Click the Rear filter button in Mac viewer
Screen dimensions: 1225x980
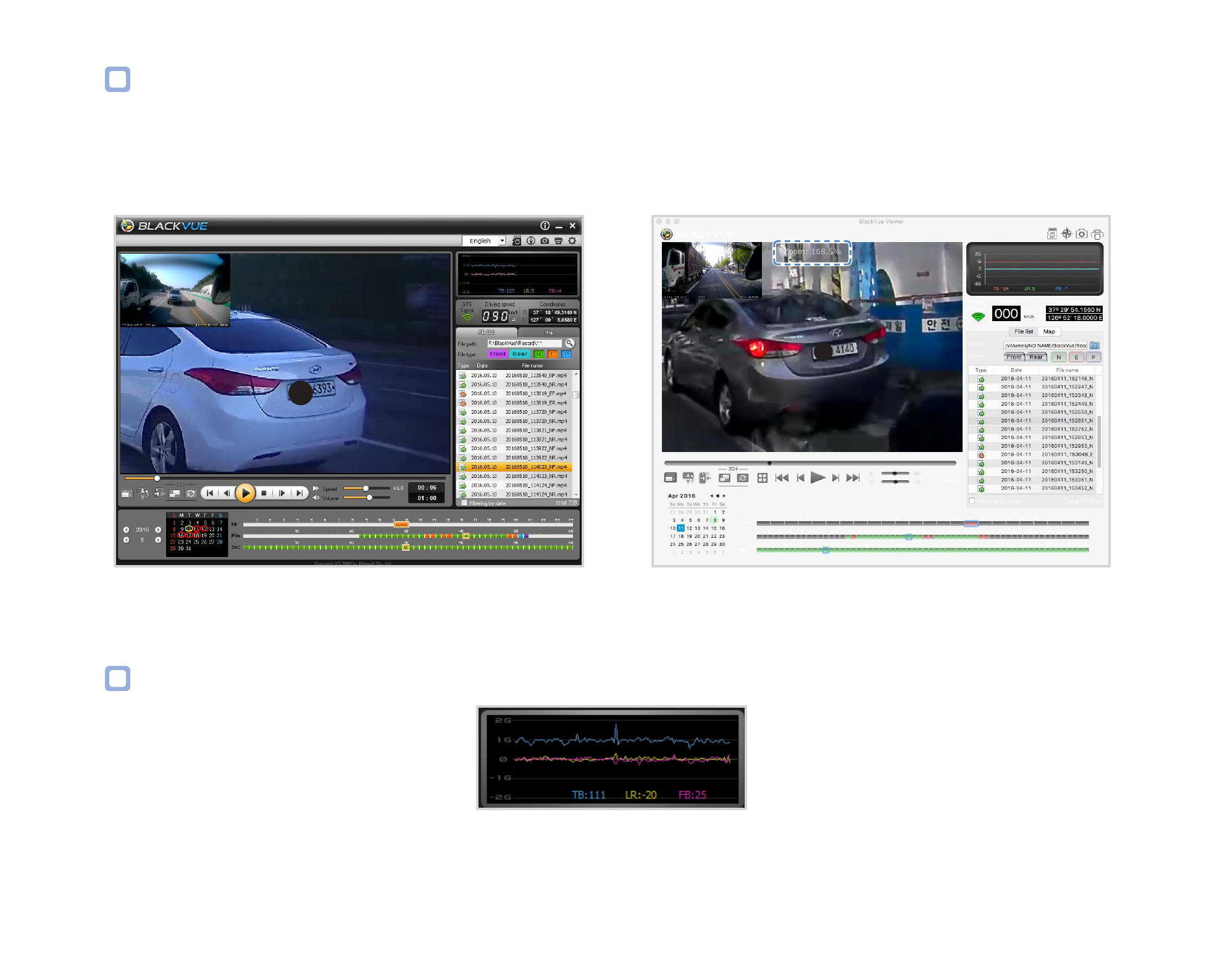coord(1036,357)
